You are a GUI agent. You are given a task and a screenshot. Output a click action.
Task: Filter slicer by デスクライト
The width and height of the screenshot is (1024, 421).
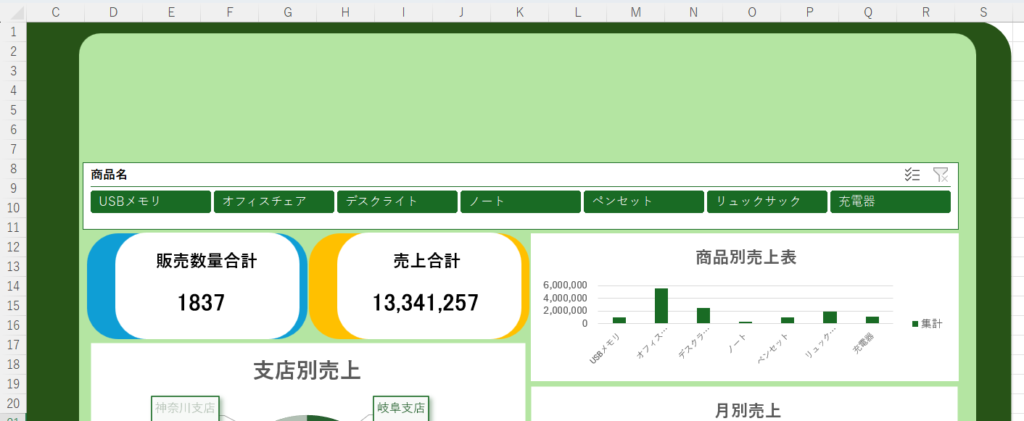pyautogui.click(x=397, y=202)
